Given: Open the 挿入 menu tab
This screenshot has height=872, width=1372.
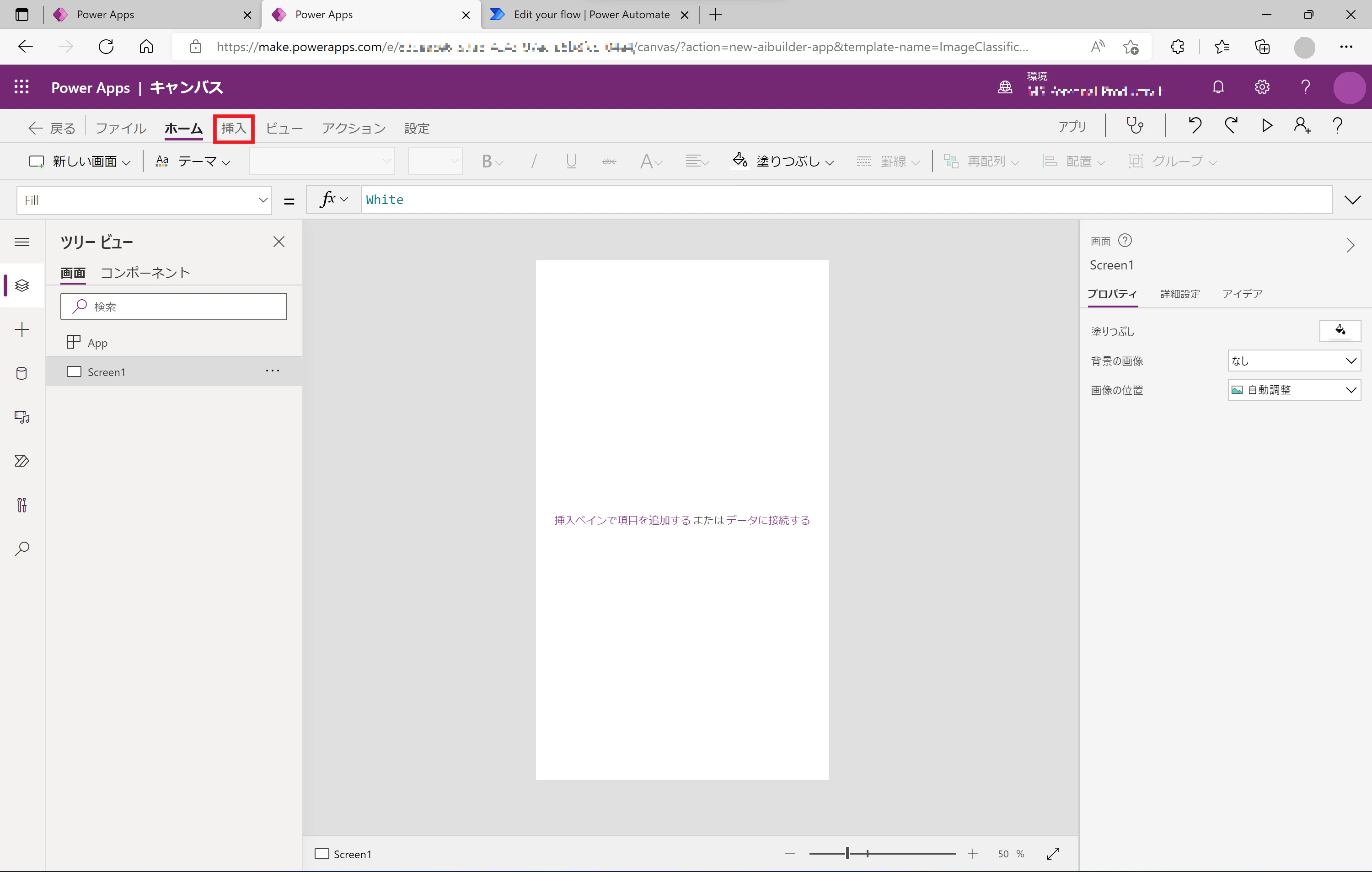Looking at the screenshot, I should tap(234, 128).
